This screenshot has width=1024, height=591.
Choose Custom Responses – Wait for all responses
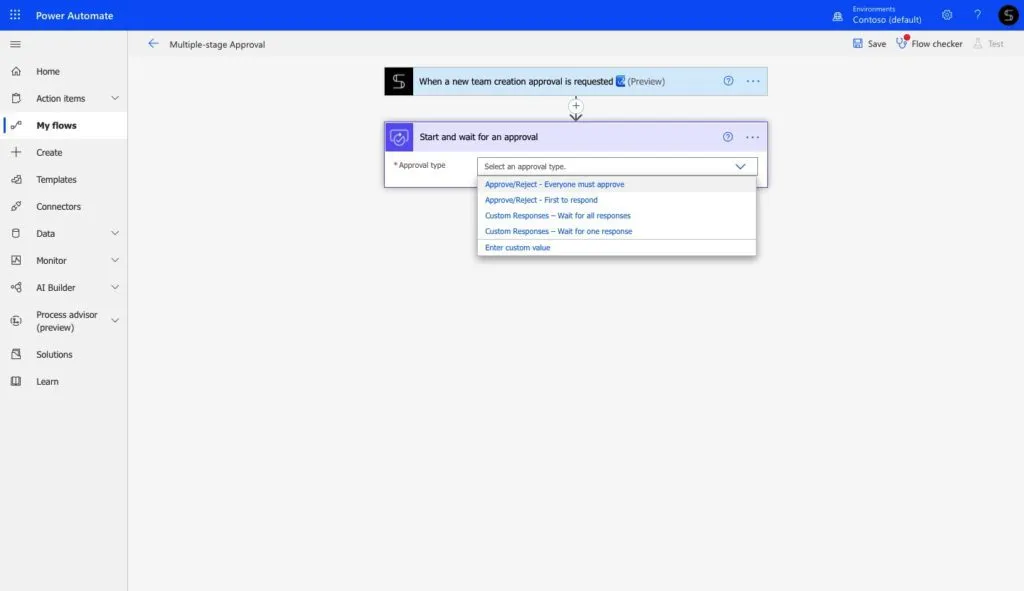coord(616,216)
